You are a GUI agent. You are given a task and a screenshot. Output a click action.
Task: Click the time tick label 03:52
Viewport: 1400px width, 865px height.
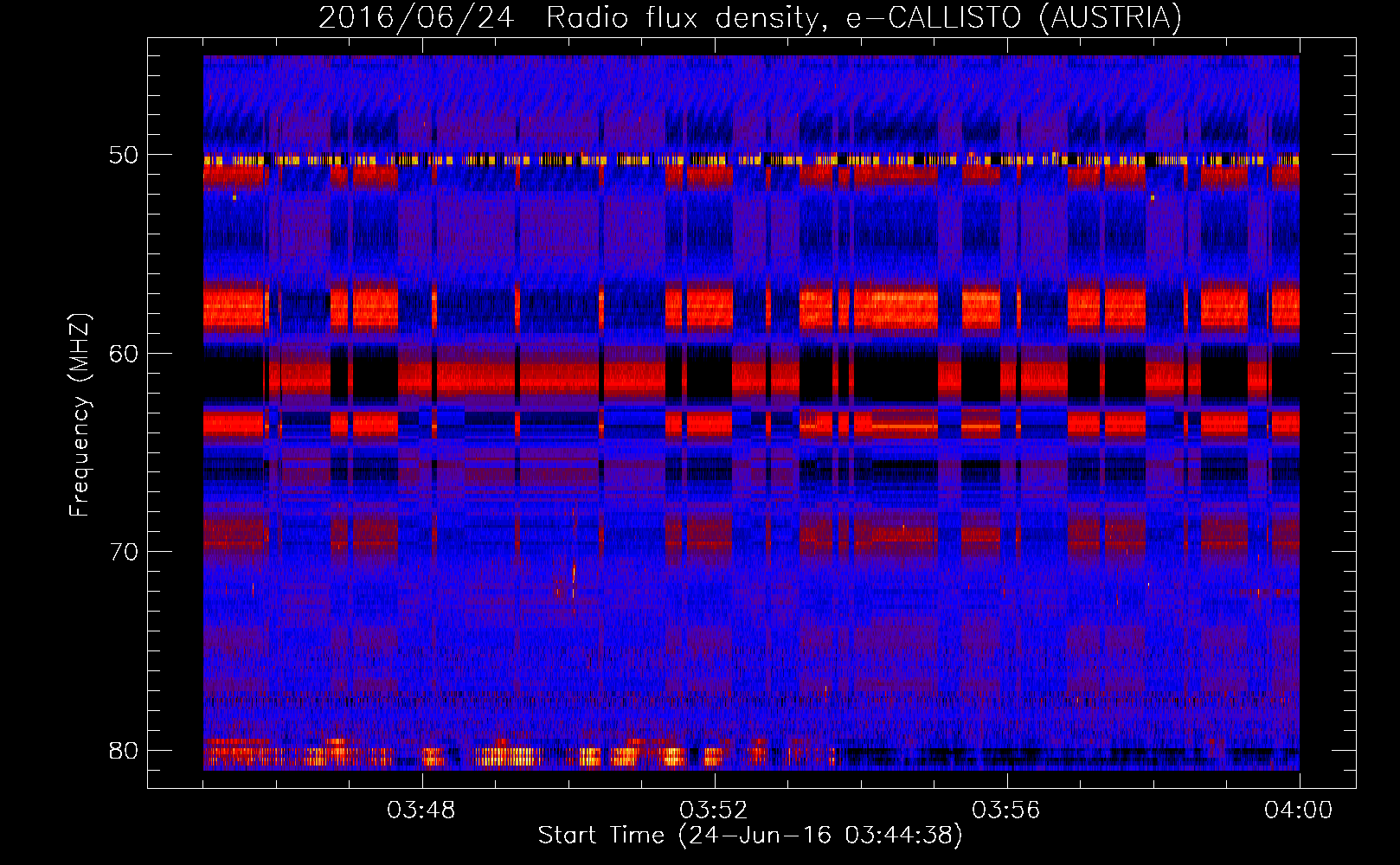tap(714, 811)
